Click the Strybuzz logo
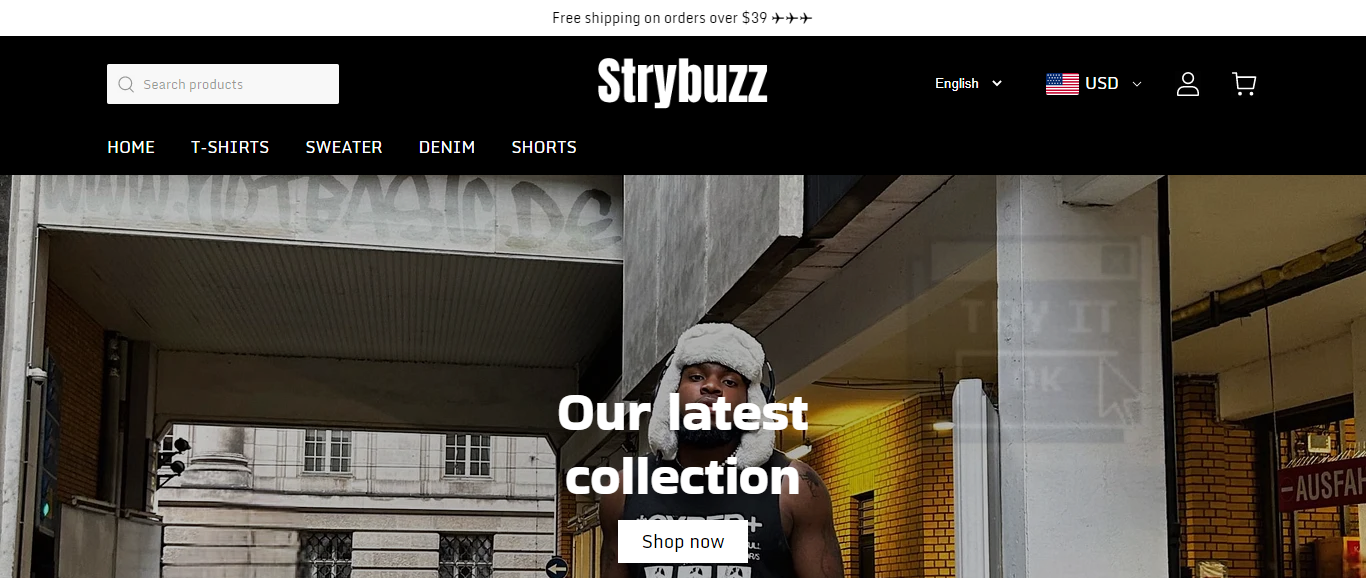Viewport: 1366px width, 578px height. pos(683,82)
